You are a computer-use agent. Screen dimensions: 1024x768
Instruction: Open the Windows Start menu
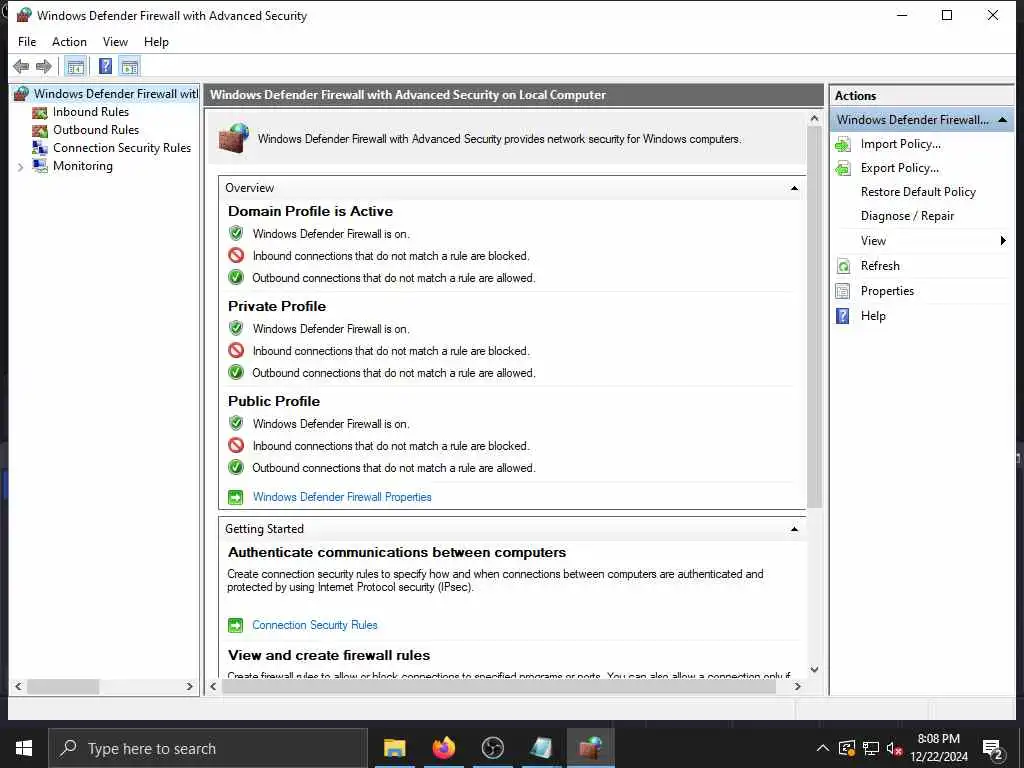pyautogui.click(x=24, y=748)
